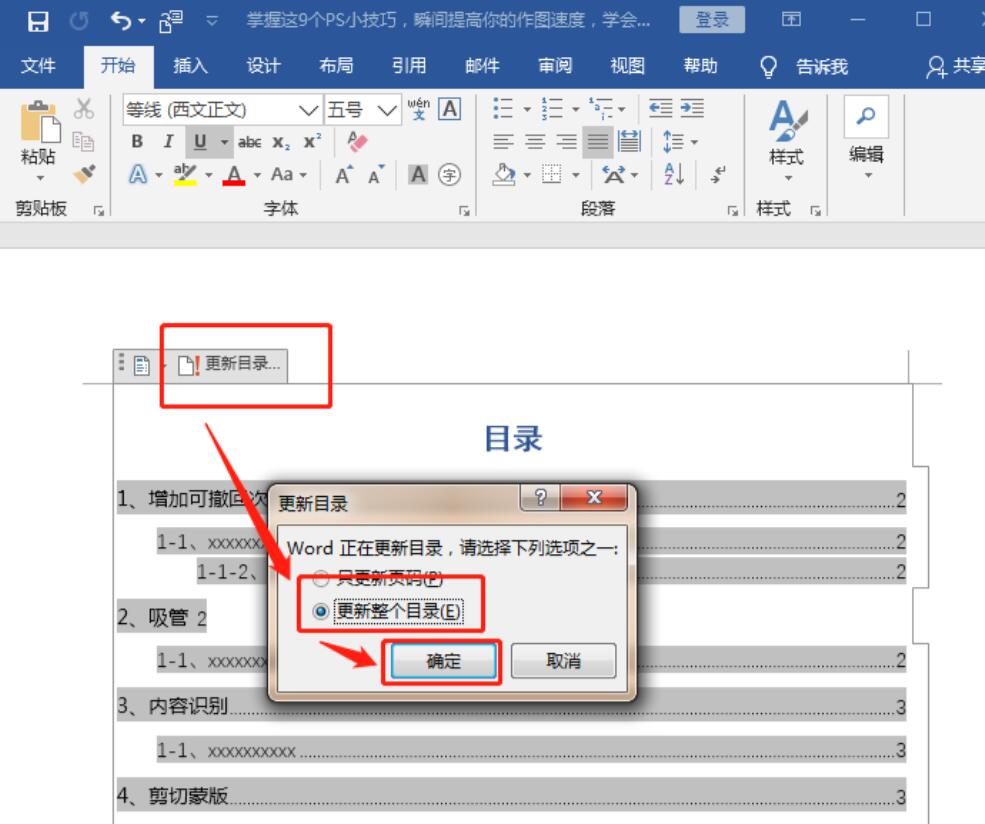Click the Decrease Indent icon
This screenshot has height=824, width=985.
click(x=660, y=109)
